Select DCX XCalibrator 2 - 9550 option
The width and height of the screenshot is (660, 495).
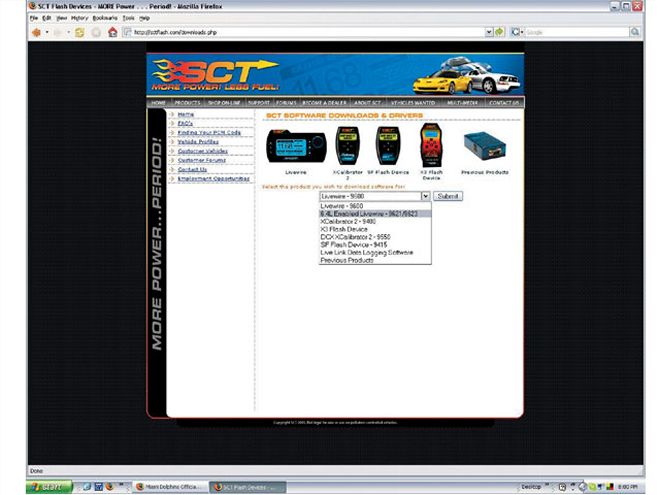pos(375,237)
